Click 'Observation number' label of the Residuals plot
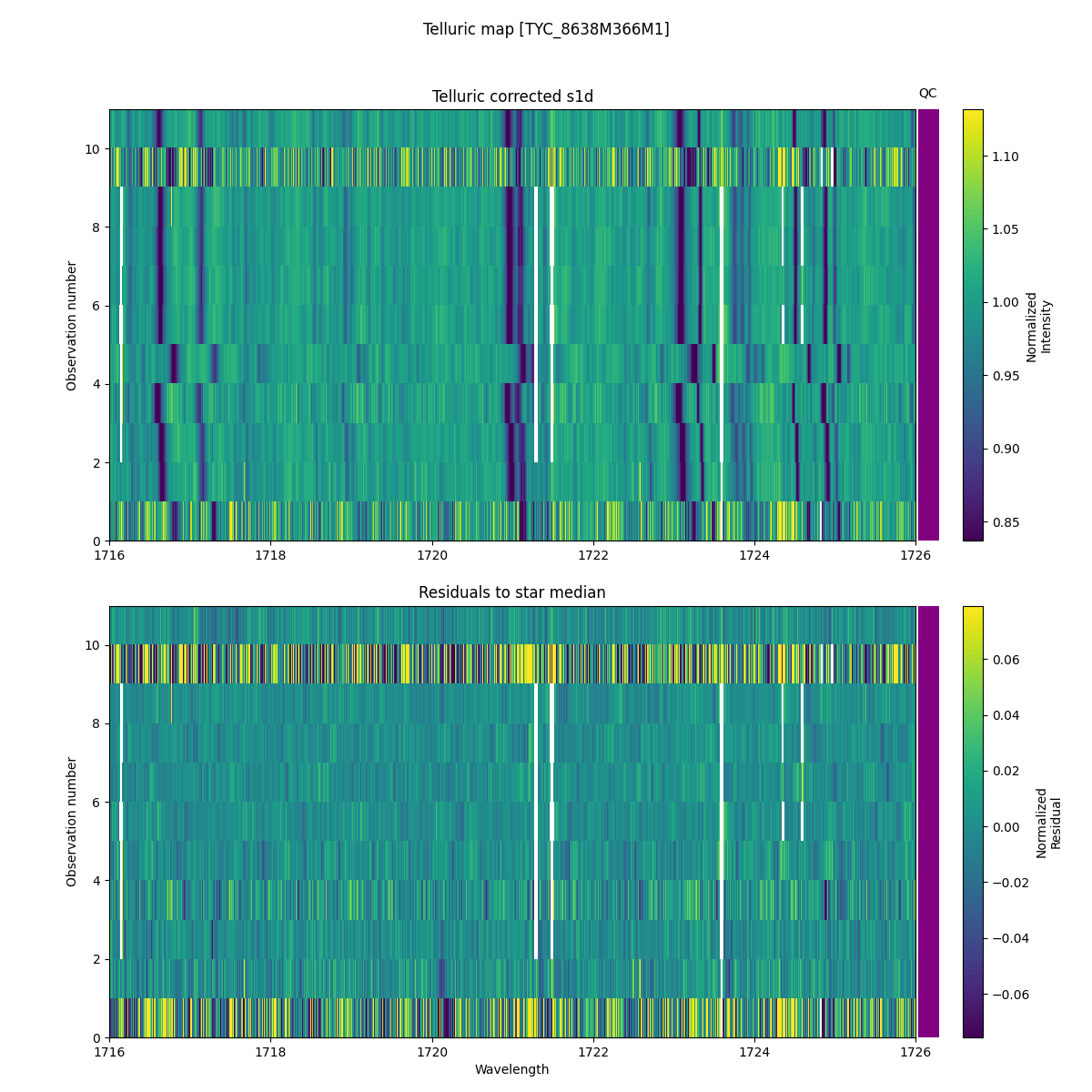The height and width of the screenshot is (1092, 1092). click(x=72, y=822)
